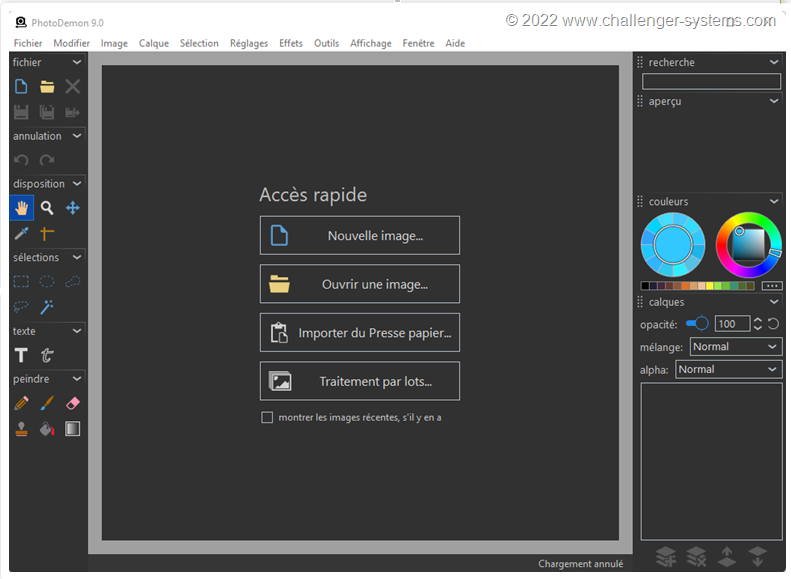Image resolution: width=791 pixels, height=579 pixels.
Task: Select the move layer tool
Action: click(73, 208)
